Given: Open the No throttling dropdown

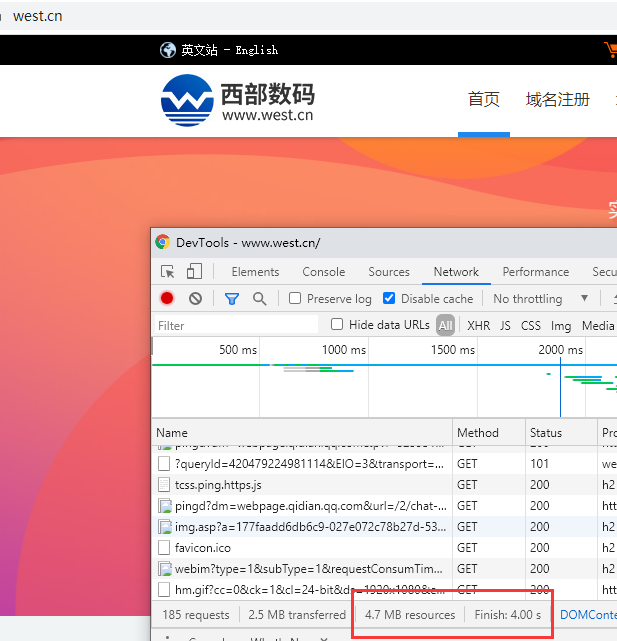Looking at the screenshot, I should 541,299.
